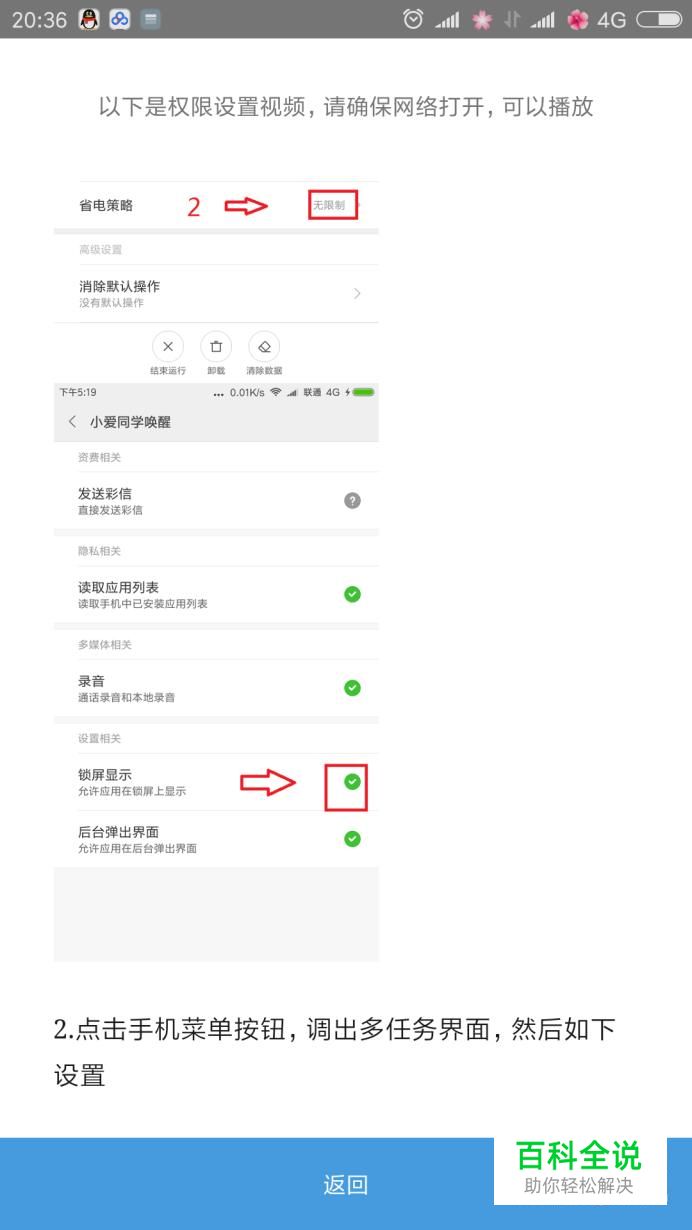Open the 省电策略 row
This screenshot has width=692, height=1230.
[x=216, y=205]
